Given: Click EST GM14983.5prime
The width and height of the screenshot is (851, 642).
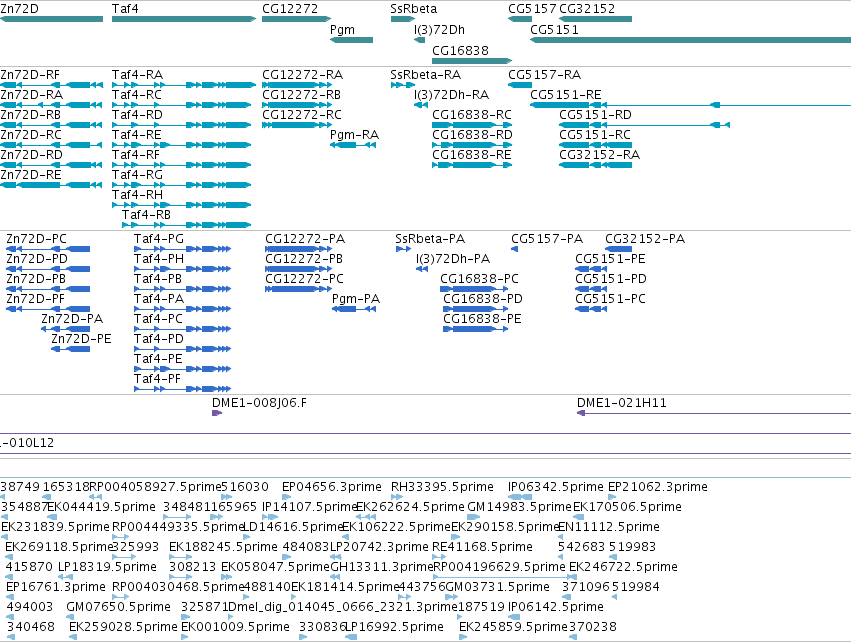Looking at the screenshot, I should point(519,507).
